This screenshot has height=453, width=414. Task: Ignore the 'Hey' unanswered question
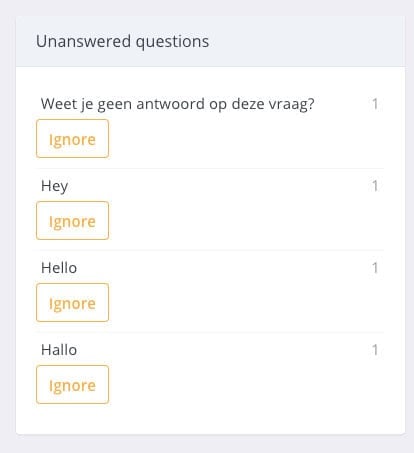pyautogui.click(x=72, y=221)
